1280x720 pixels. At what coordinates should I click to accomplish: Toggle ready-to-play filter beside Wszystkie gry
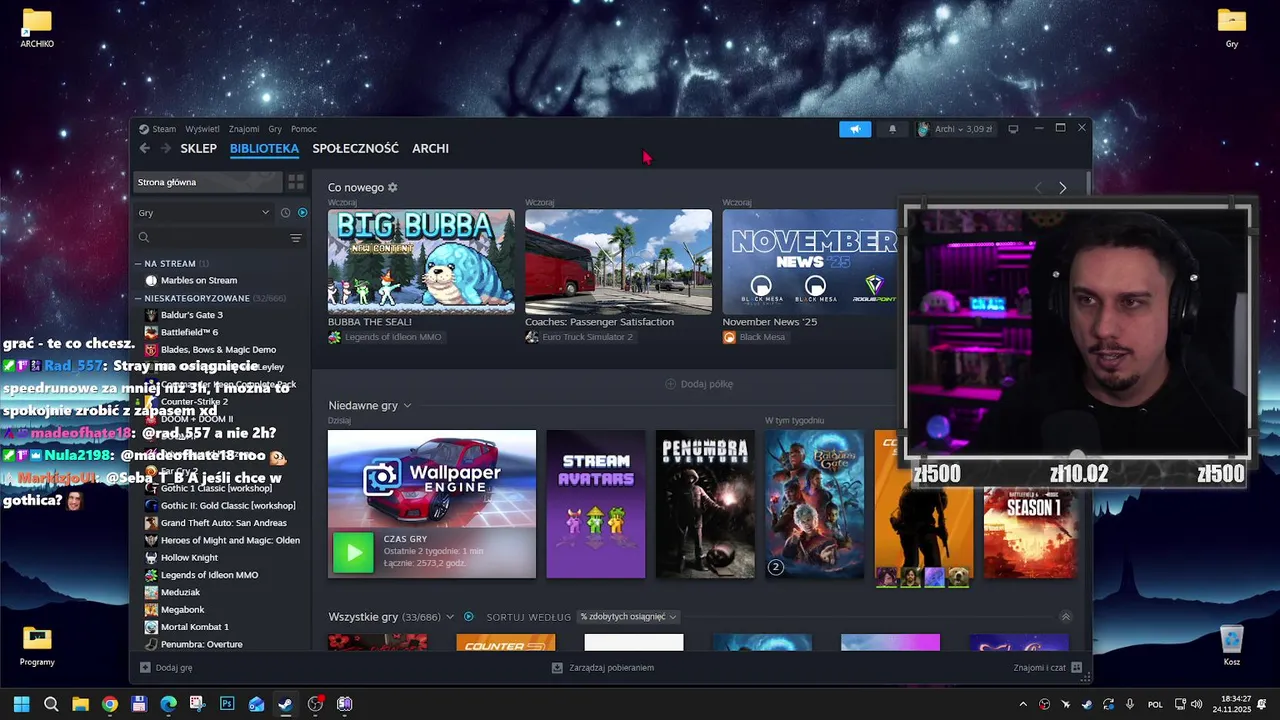(x=468, y=617)
